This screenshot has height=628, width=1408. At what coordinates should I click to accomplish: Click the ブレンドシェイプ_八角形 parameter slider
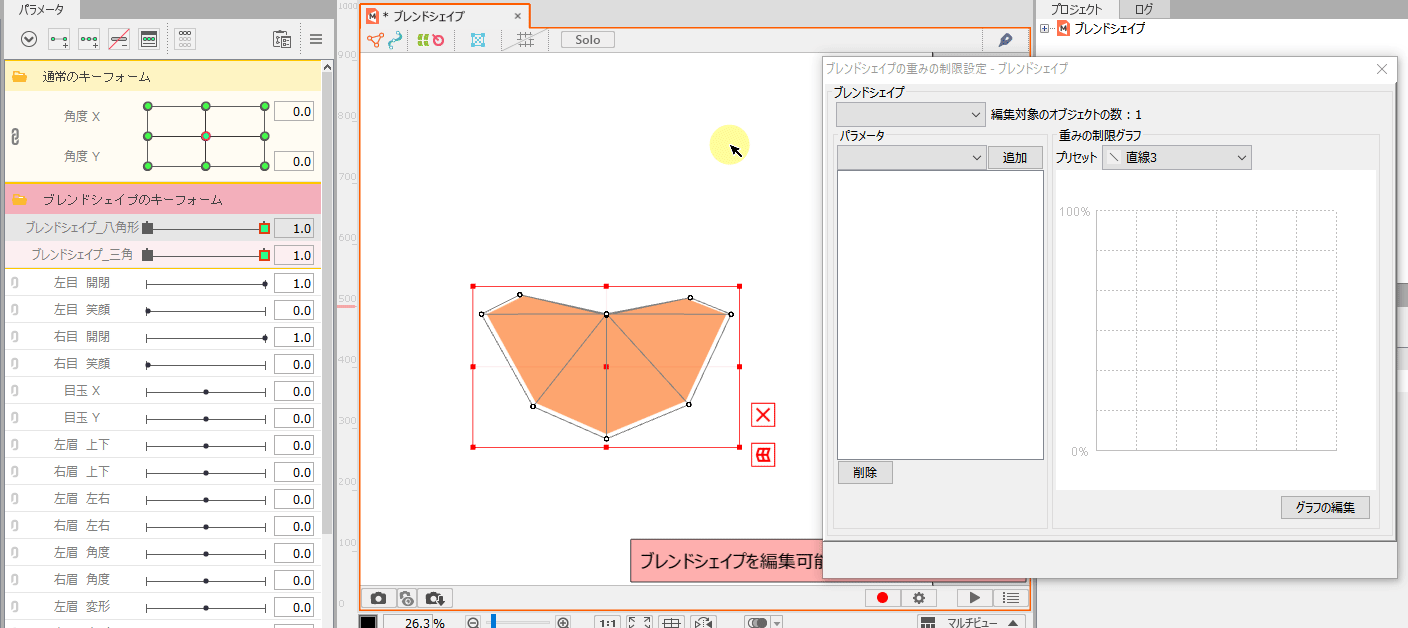click(205, 228)
